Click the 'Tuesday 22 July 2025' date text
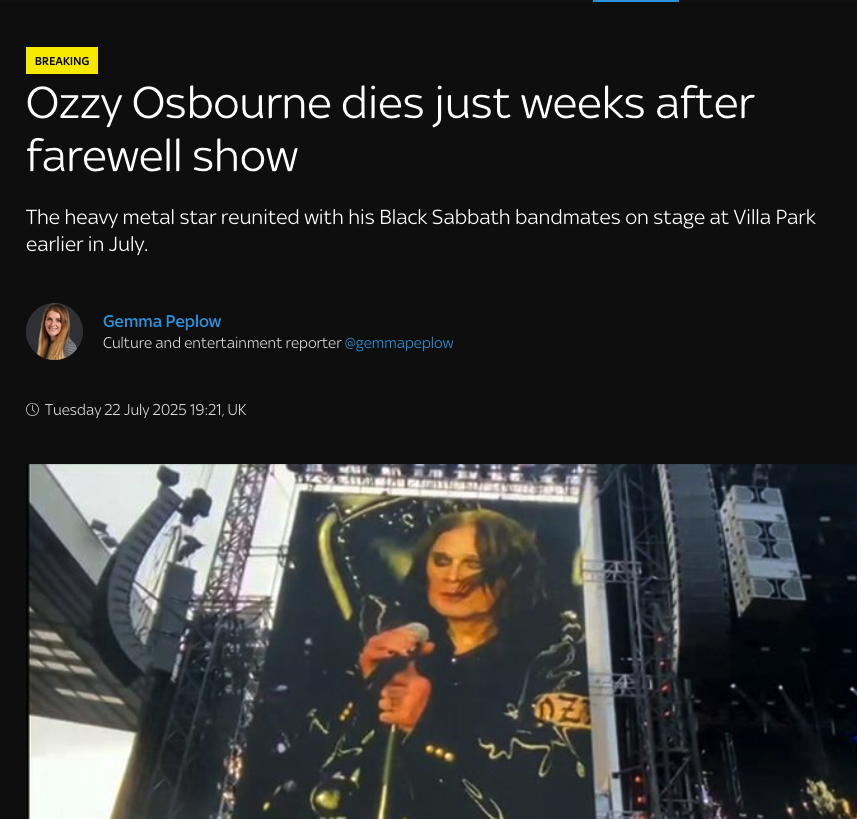 pos(116,410)
